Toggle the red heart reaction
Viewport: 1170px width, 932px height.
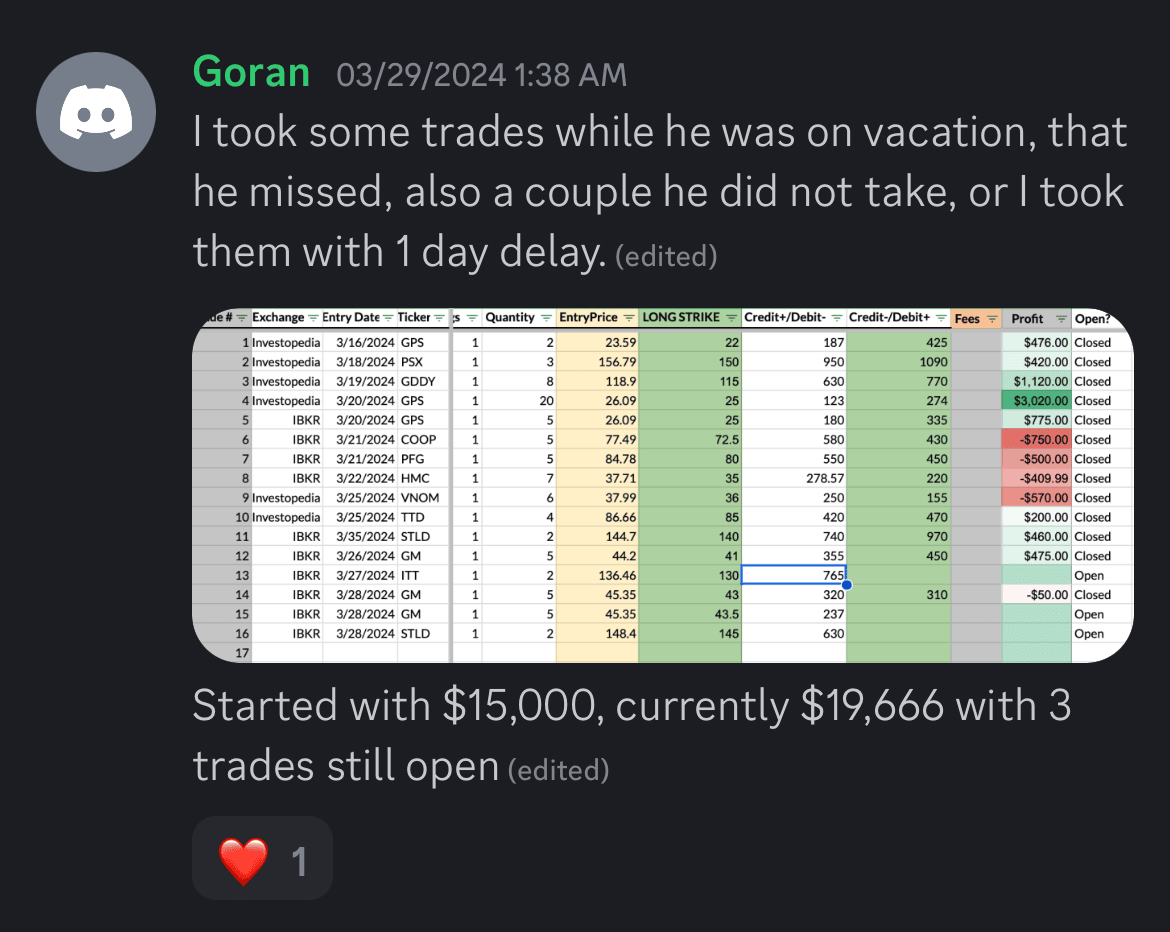click(x=262, y=860)
